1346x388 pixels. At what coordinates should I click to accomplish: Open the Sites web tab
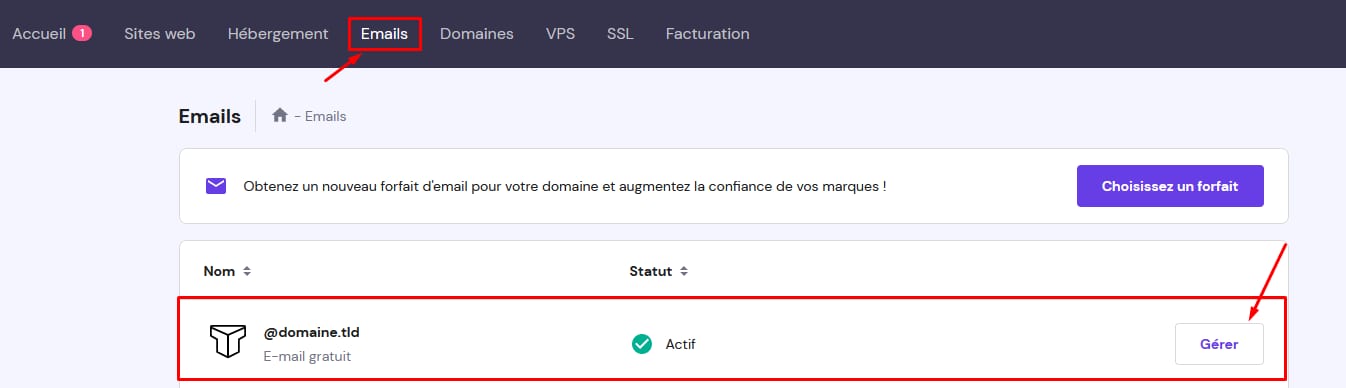coord(160,33)
